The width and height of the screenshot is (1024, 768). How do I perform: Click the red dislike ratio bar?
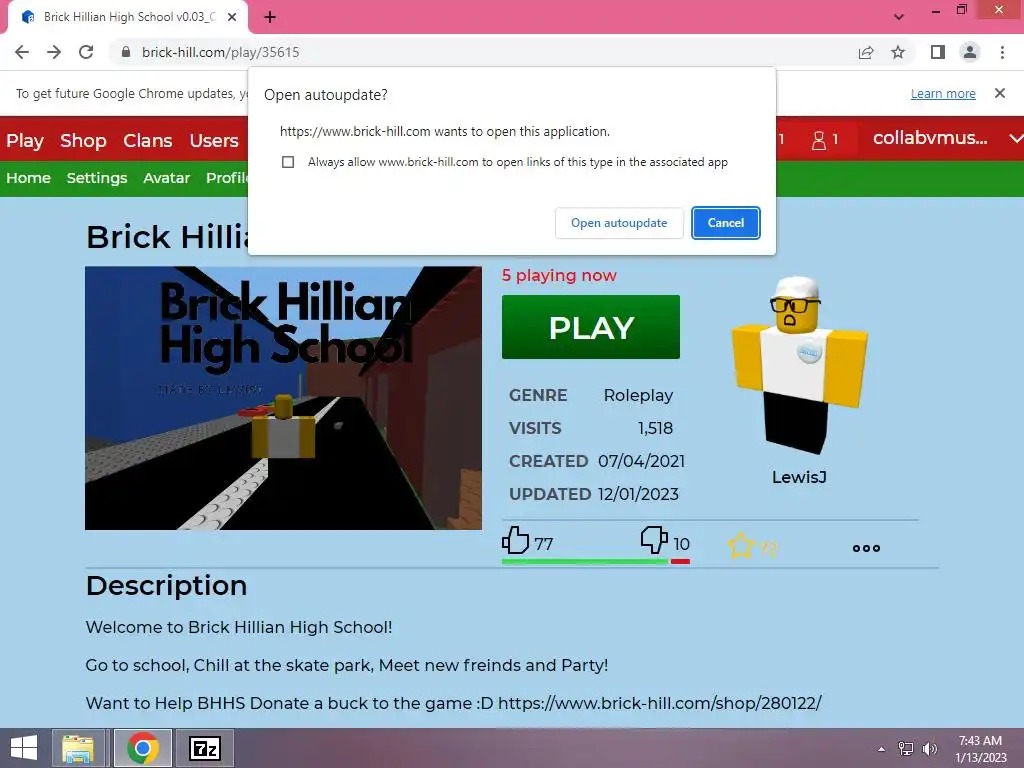coord(680,561)
